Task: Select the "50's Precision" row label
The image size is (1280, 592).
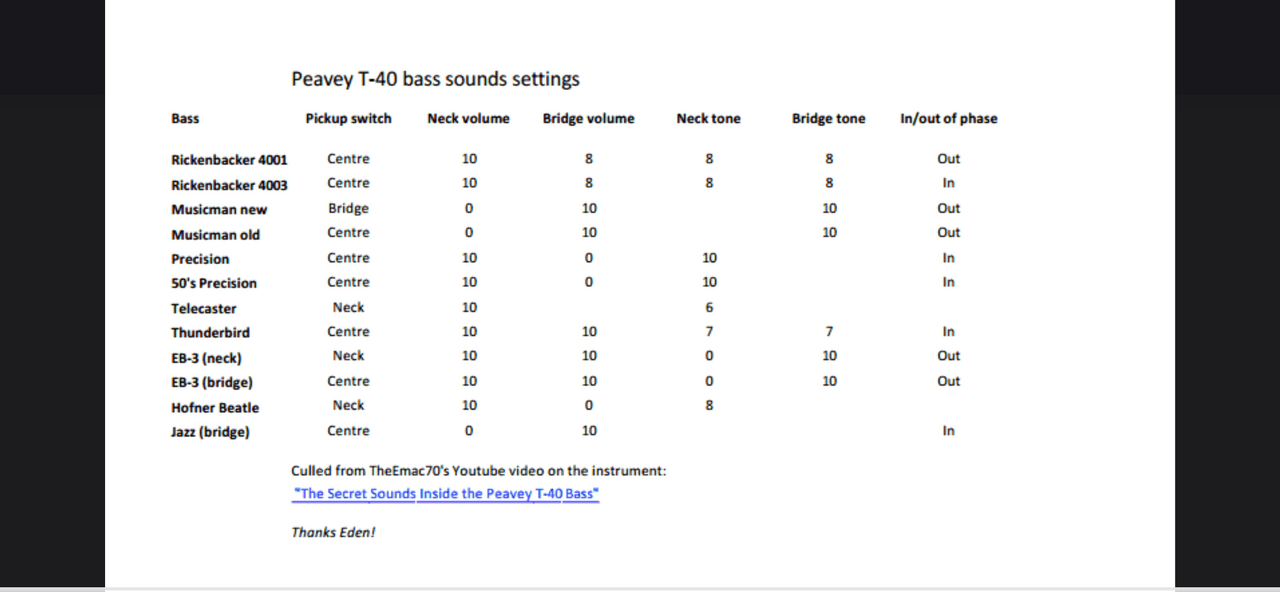Action: 214,283
